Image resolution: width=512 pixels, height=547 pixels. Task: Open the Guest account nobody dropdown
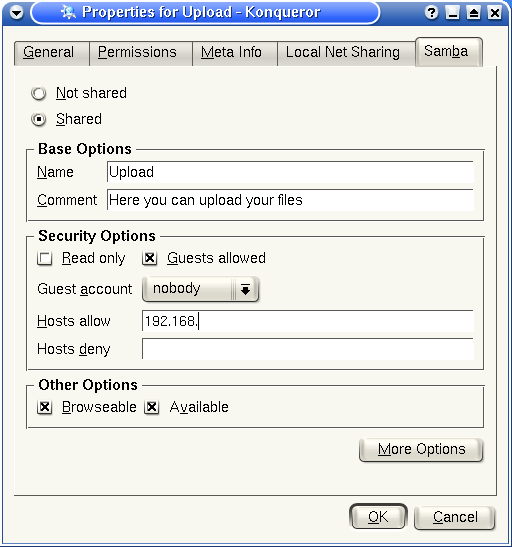point(201,289)
